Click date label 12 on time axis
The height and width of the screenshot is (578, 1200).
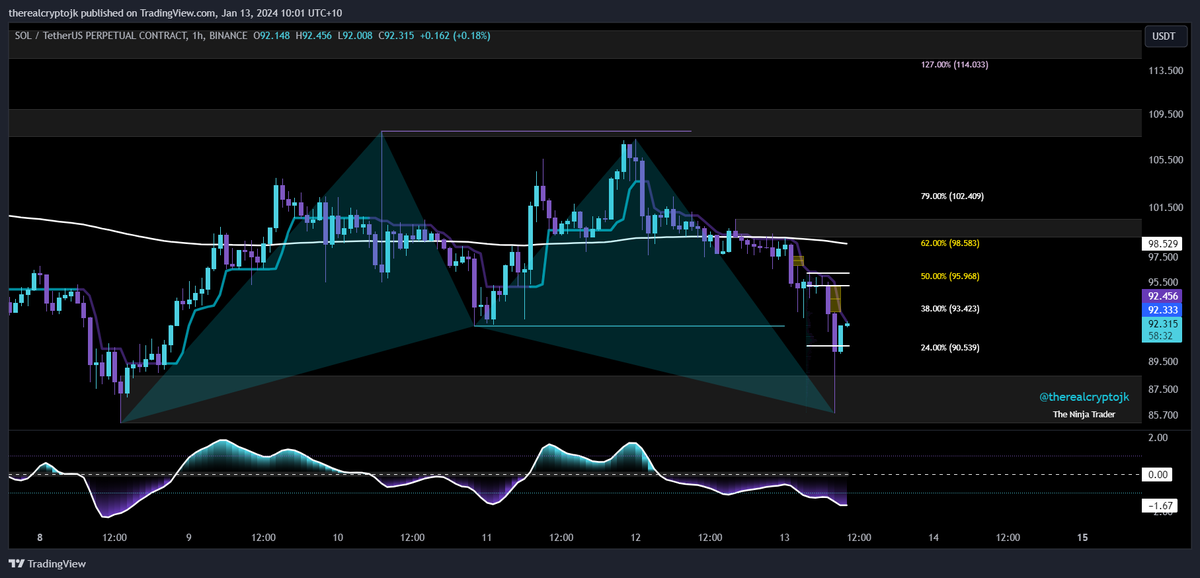pyautogui.click(x=636, y=537)
